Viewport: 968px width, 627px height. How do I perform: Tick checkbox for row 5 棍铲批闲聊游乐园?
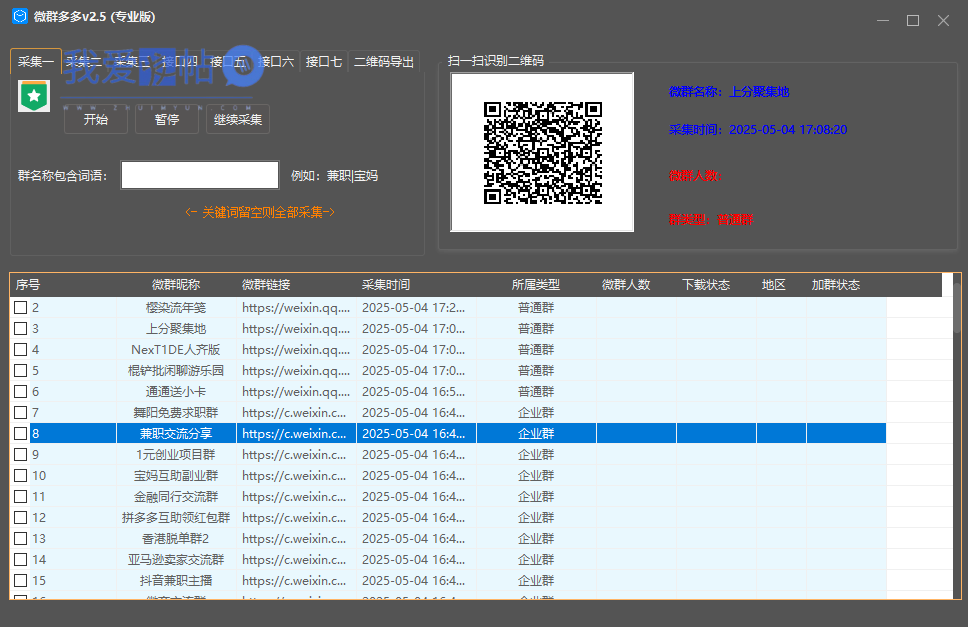[20, 370]
